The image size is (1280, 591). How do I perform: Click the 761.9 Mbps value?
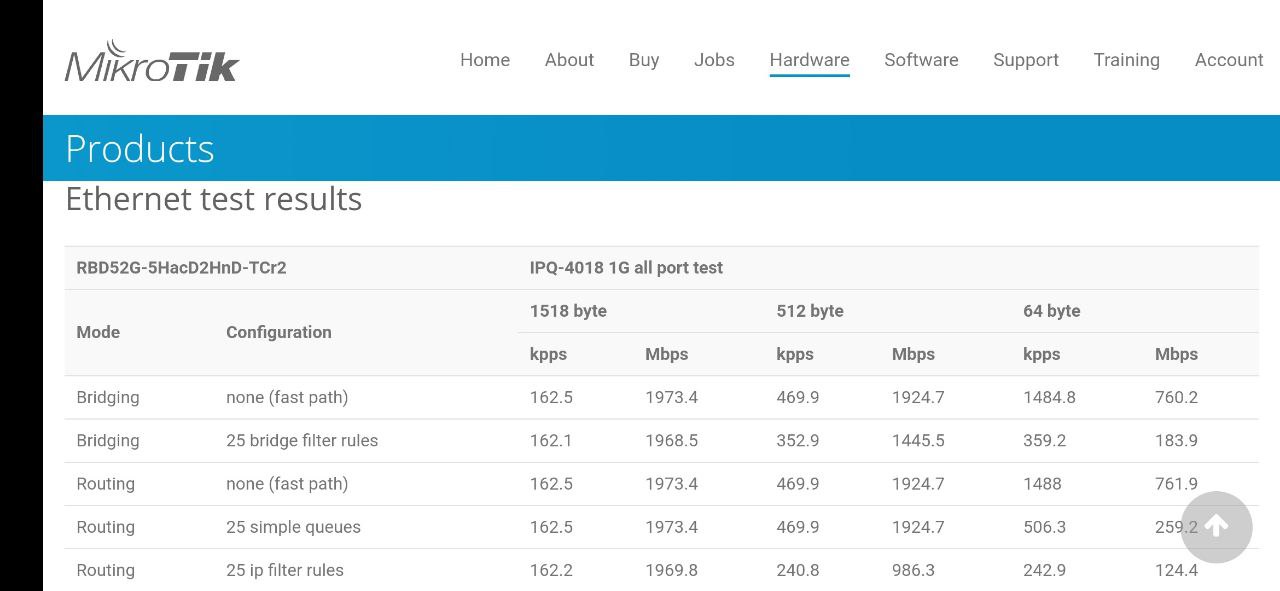(1176, 483)
